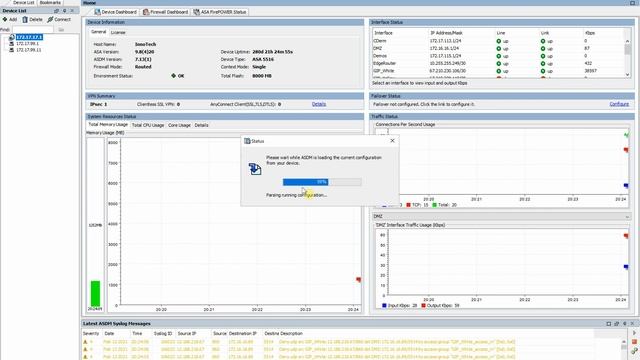Image resolution: width=640 pixels, height=360 pixels.
Task: Click the Source IP column header
Action: pos(187,333)
